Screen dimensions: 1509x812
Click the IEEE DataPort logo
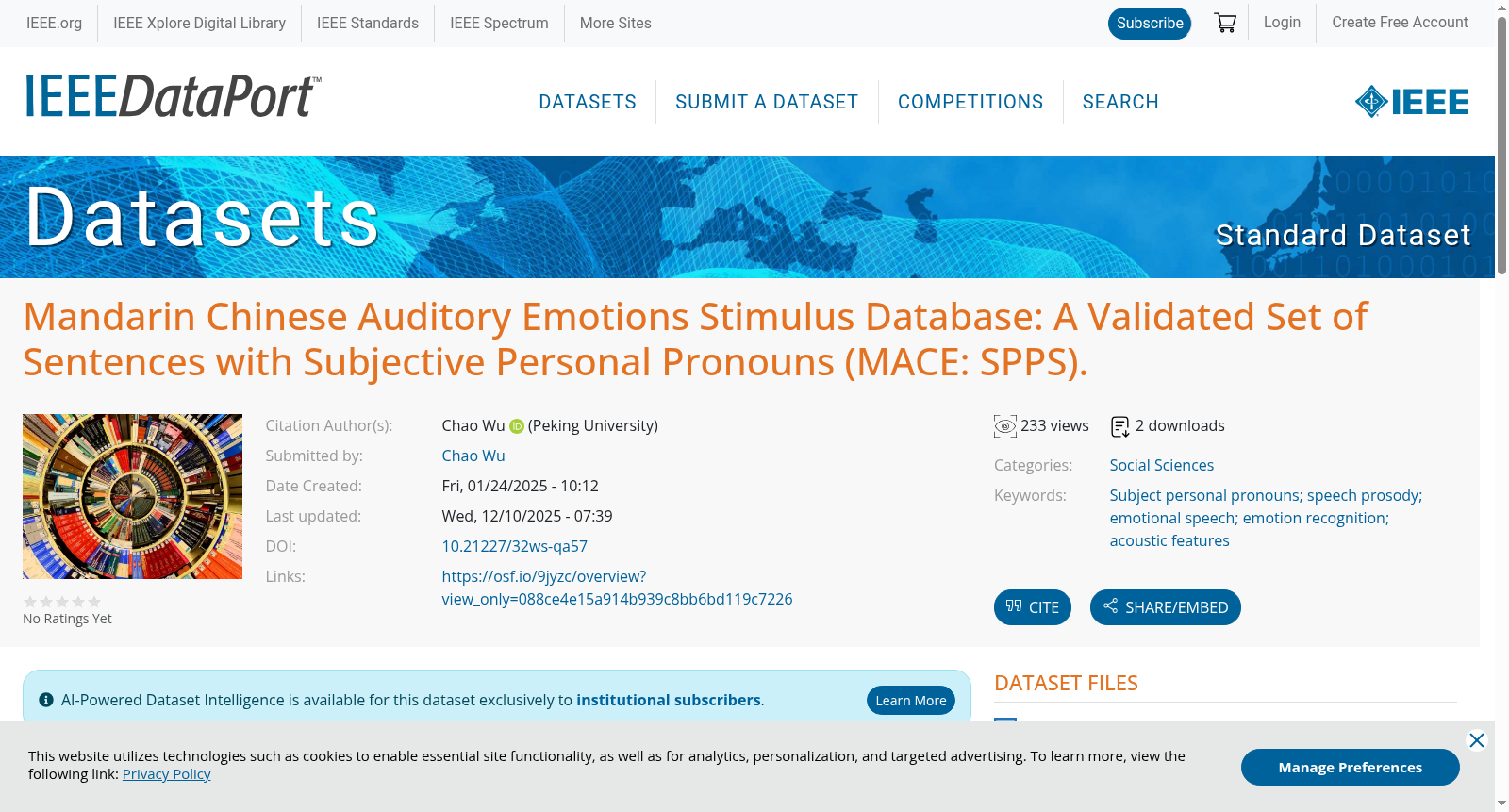pos(173,96)
